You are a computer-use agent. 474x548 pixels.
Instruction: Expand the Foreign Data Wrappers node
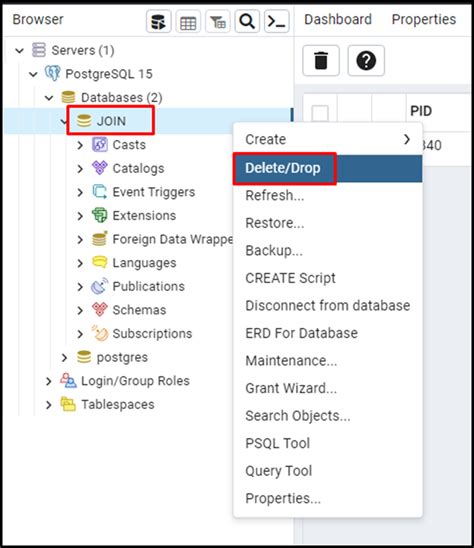point(80,240)
